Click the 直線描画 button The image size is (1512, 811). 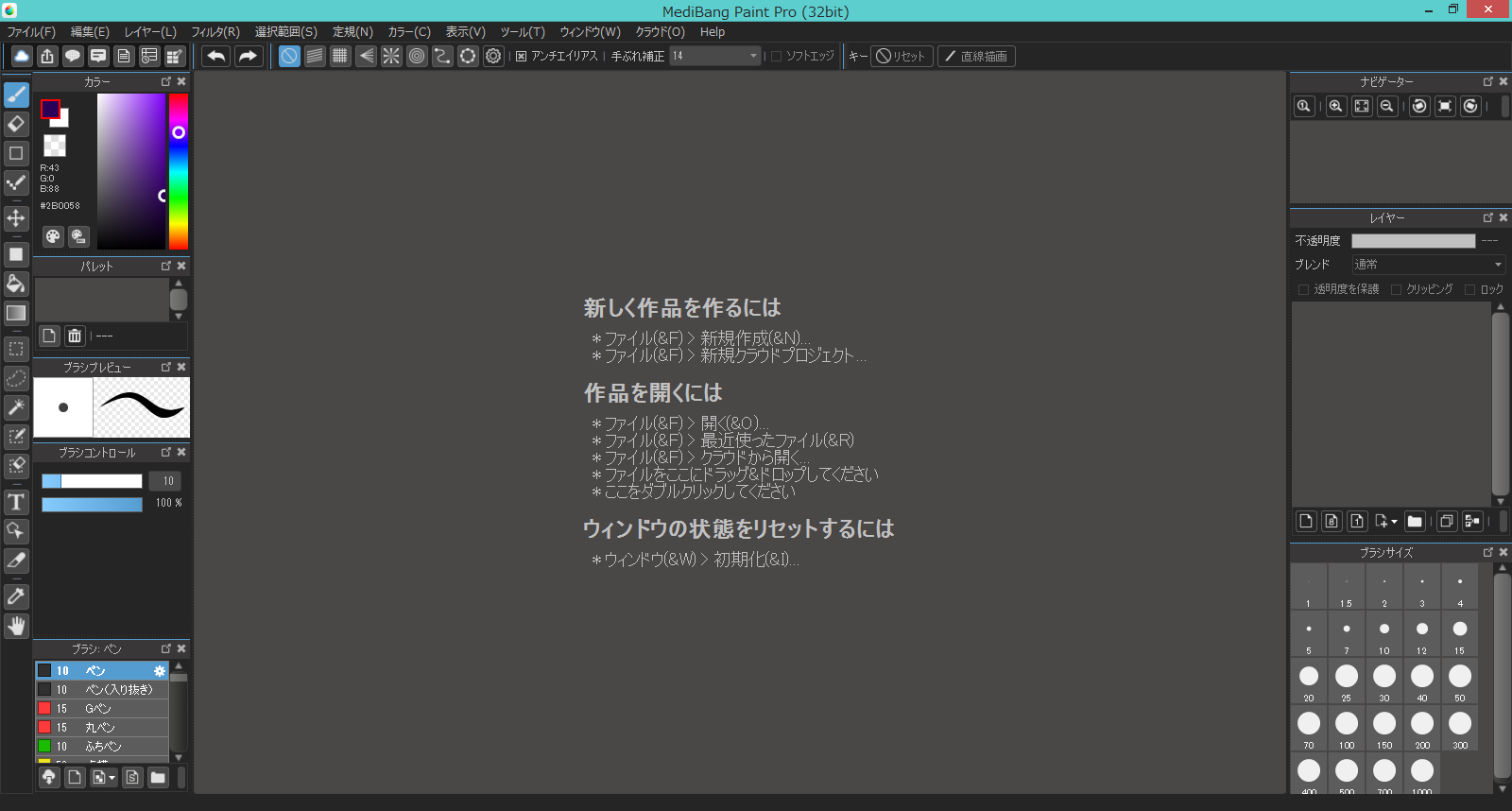click(976, 57)
